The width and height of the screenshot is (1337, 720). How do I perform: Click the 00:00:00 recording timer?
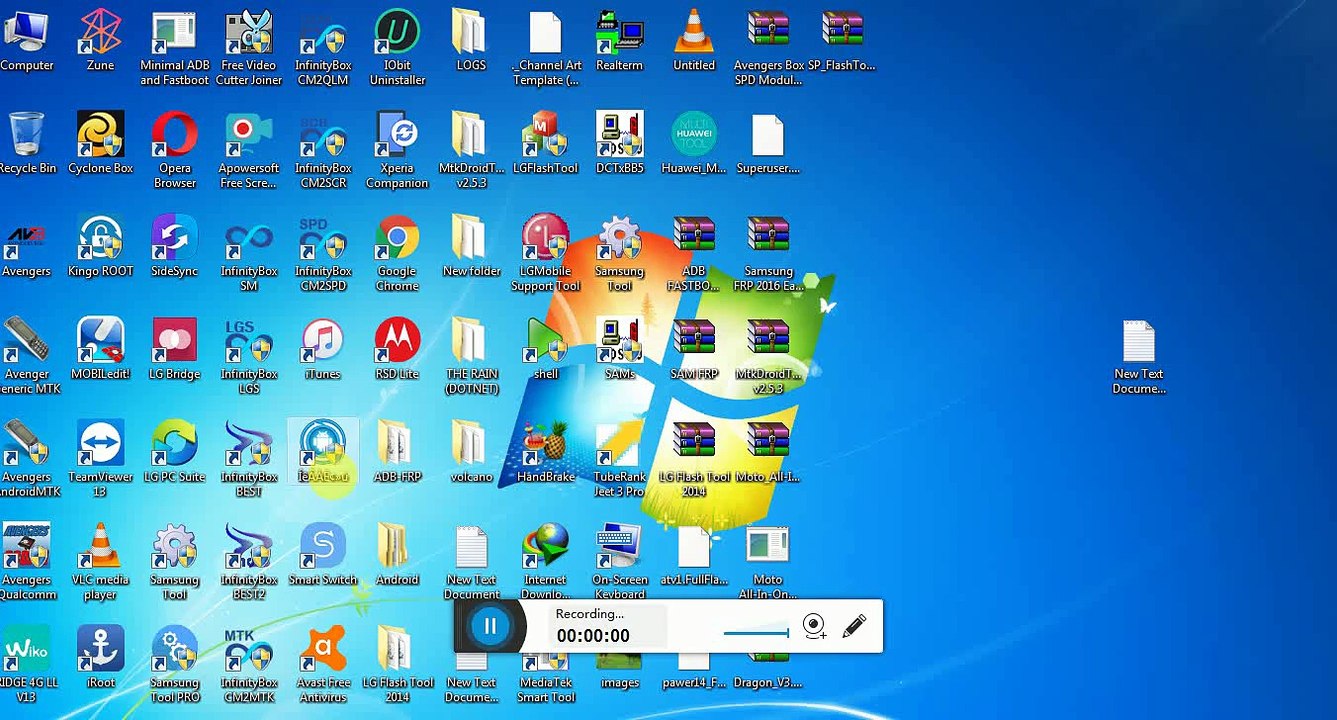[593, 636]
